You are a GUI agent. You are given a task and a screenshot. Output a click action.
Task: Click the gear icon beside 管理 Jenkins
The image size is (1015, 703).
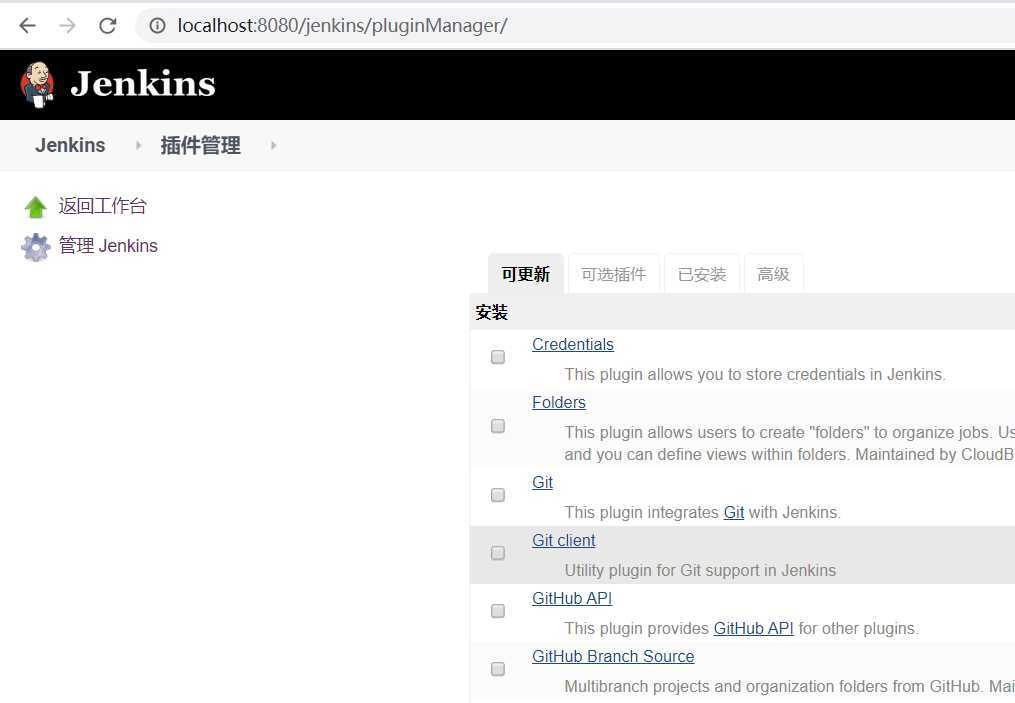[36, 247]
